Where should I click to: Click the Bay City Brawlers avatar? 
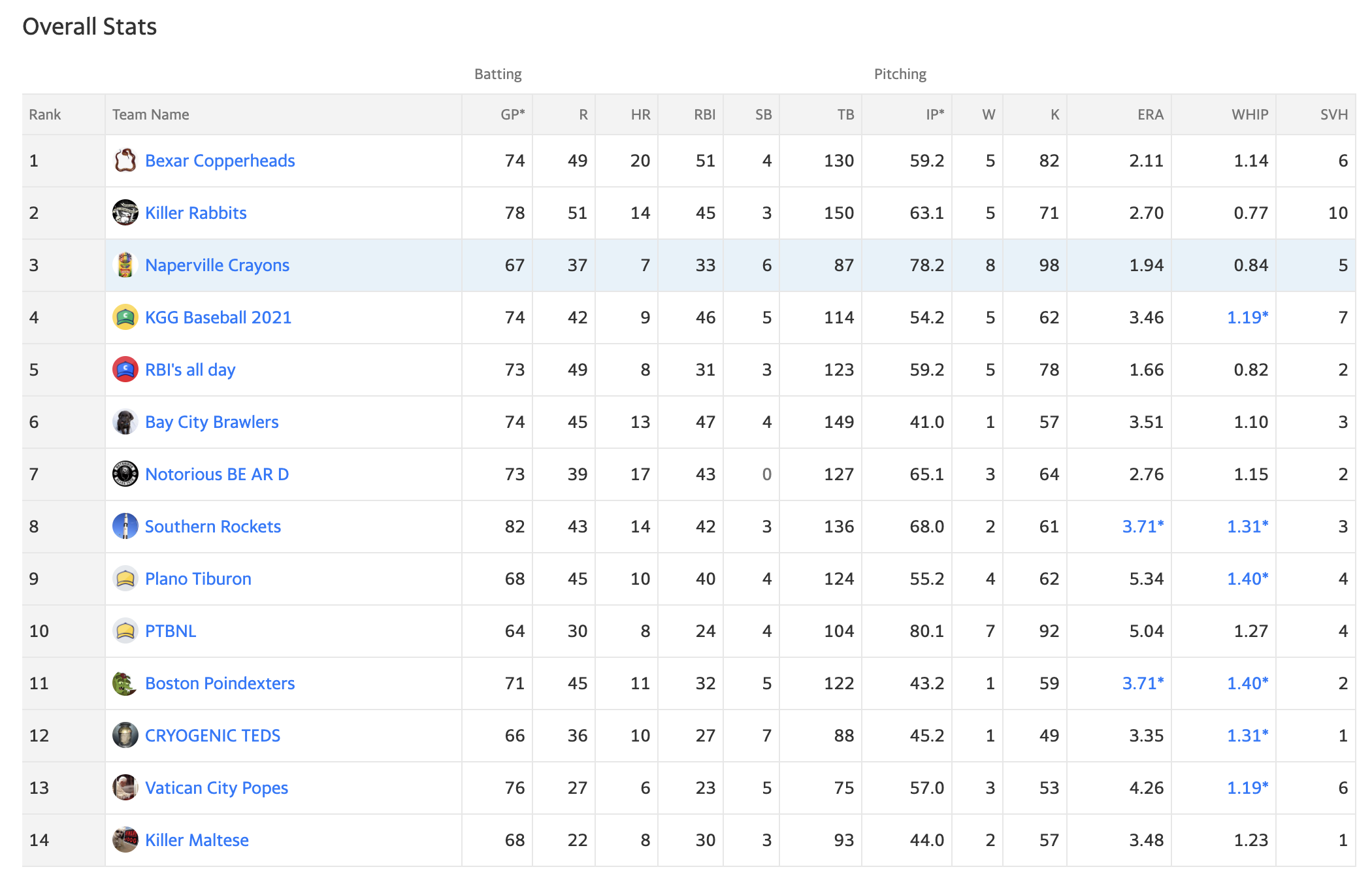pos(125,421)
